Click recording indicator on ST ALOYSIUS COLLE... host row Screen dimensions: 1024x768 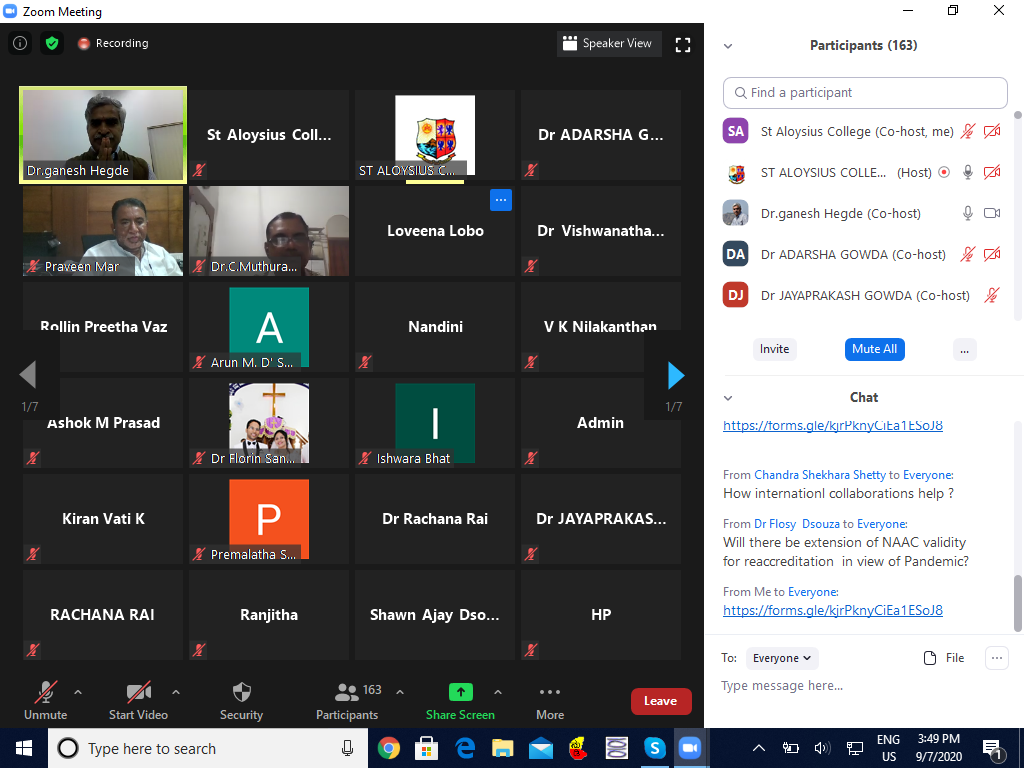click(944, 172)
